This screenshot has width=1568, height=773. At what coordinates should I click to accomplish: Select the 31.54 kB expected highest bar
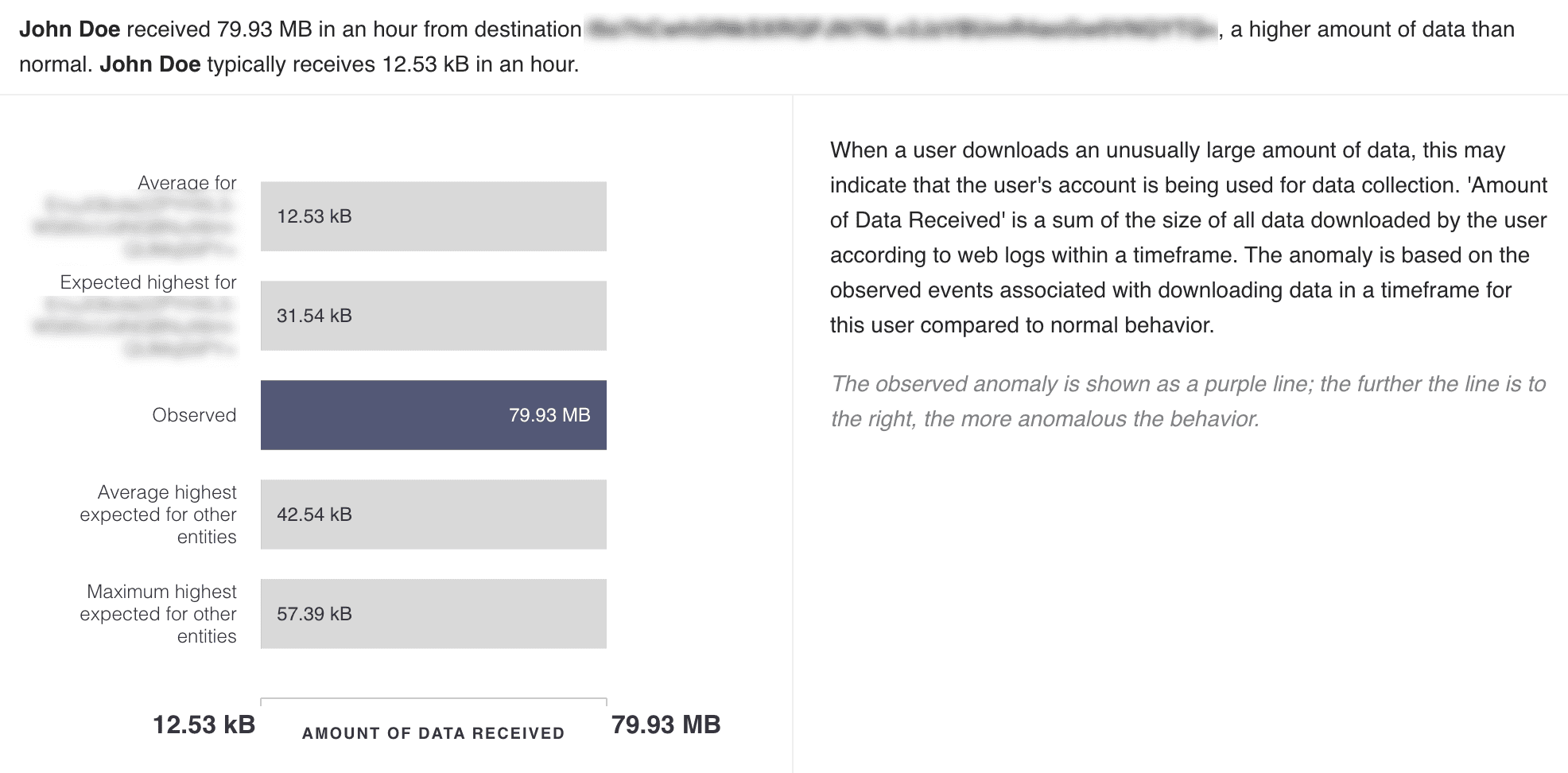pyautogui.click(x=433, y=316)
